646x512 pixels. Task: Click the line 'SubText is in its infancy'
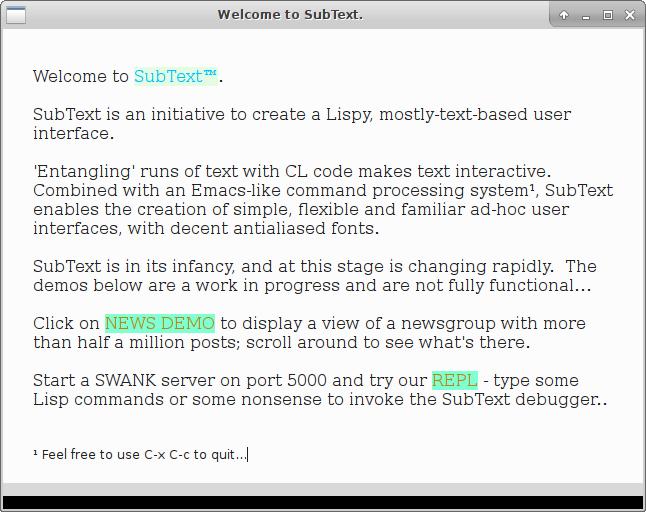[315, 267]
